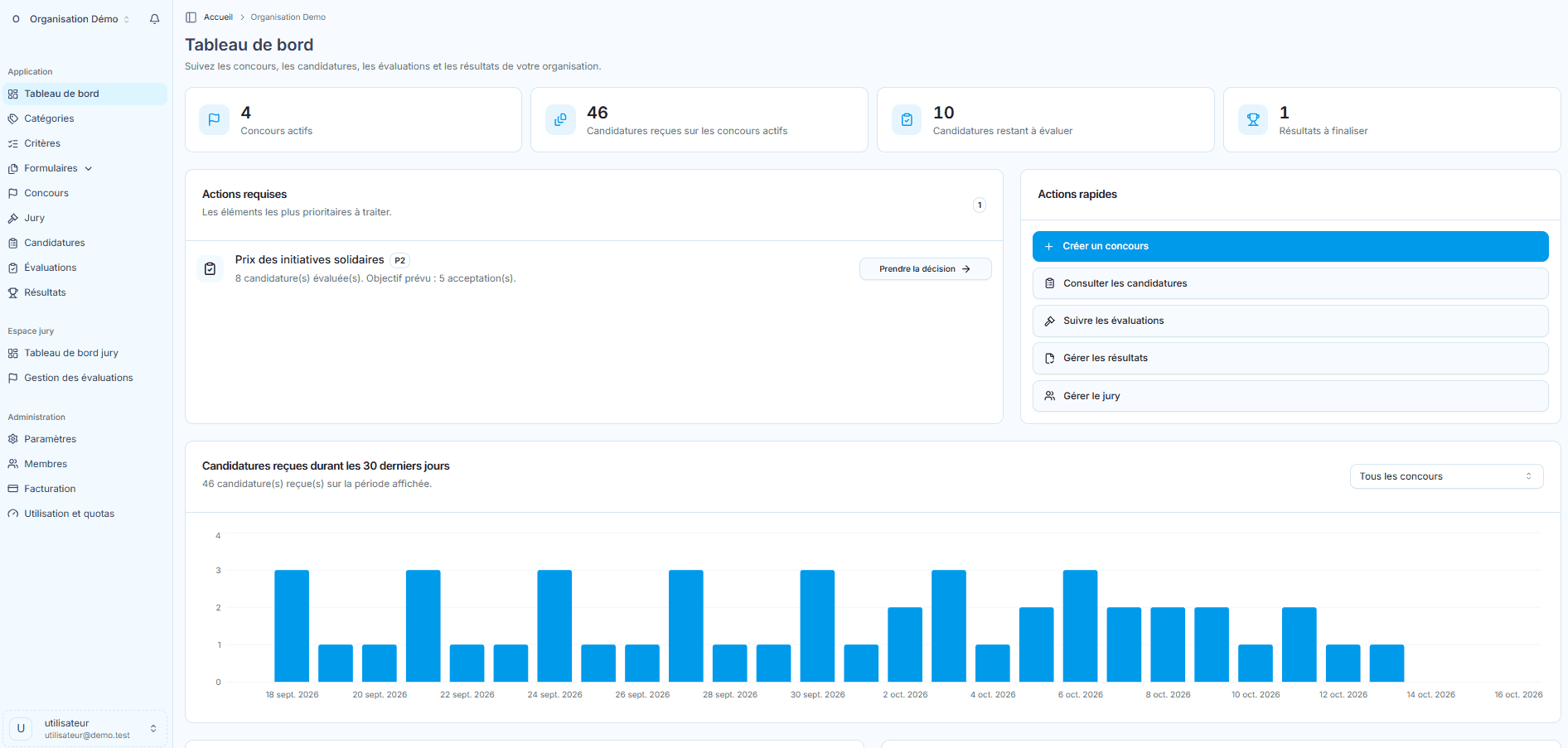Viewport: 1568px width, 748px height.
Task: Click the notification bell icon
Action: coord(154,19)
